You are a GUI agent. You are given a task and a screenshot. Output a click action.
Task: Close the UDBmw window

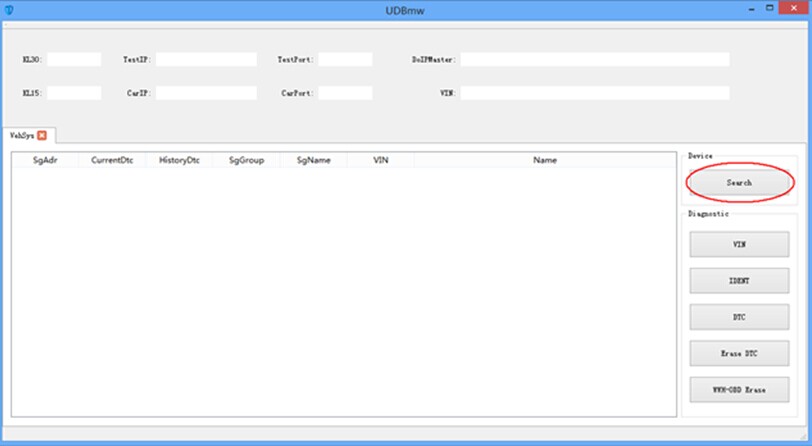pyautogui.click(x=794, y=8)
